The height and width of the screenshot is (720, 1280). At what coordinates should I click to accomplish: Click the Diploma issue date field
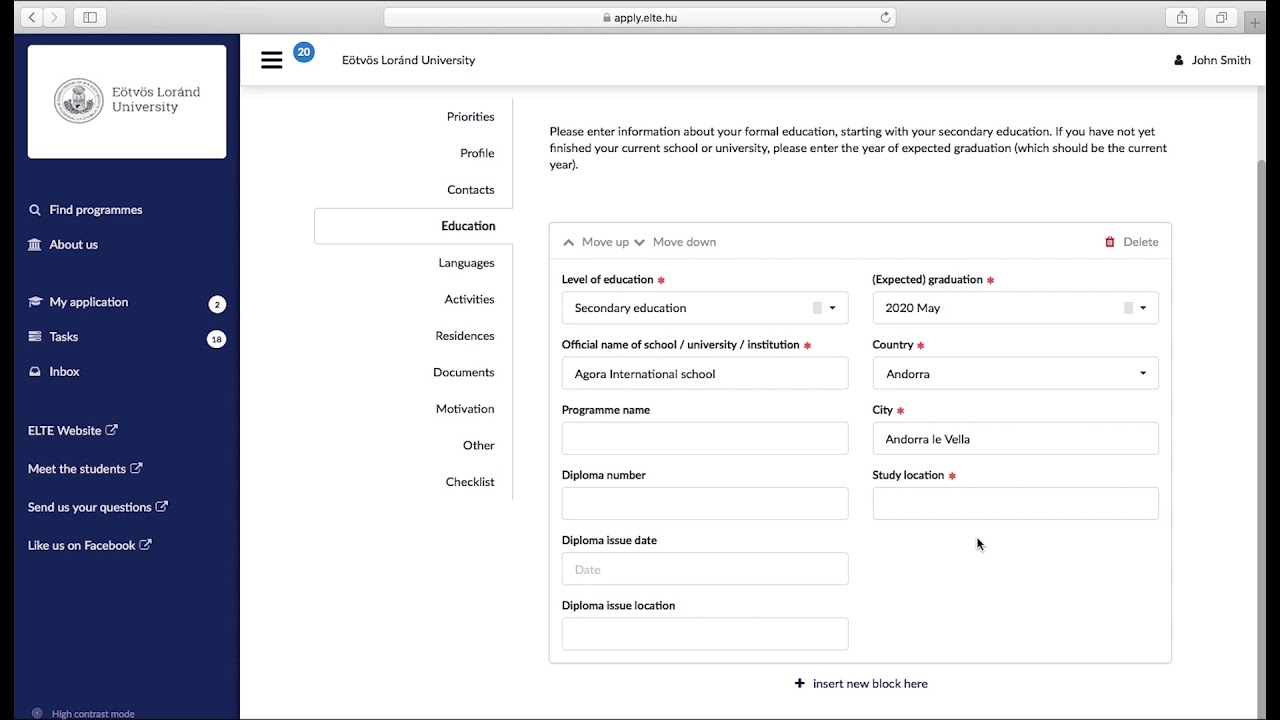tap(705, 569)
